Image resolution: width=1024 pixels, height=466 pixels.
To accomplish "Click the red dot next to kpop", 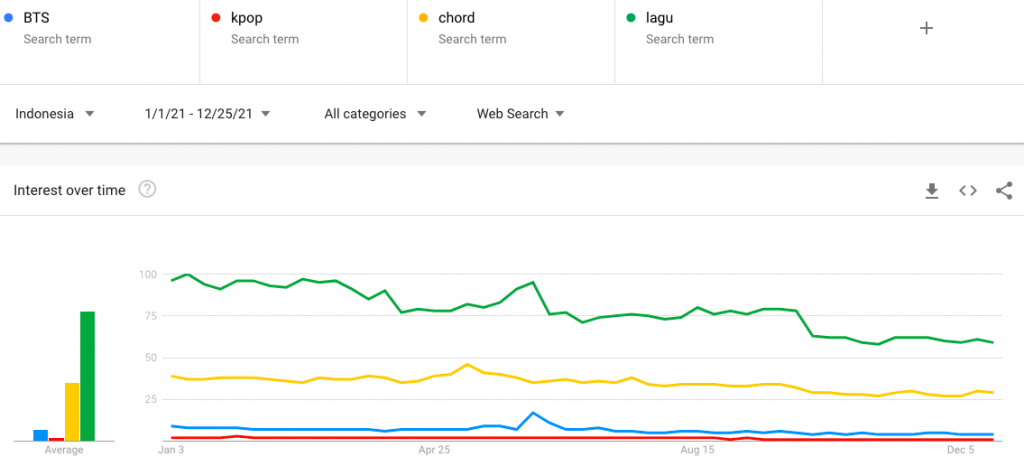I will click(216, 17).
